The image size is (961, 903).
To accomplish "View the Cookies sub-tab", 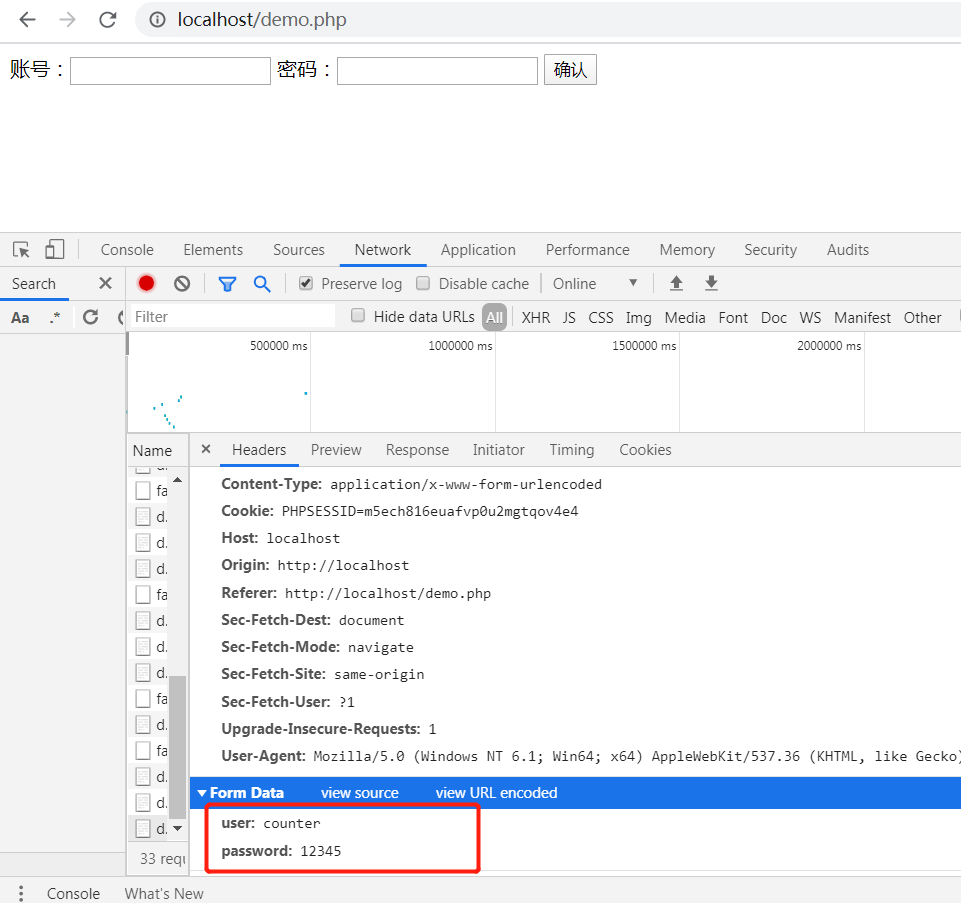I will pos(645,449).
